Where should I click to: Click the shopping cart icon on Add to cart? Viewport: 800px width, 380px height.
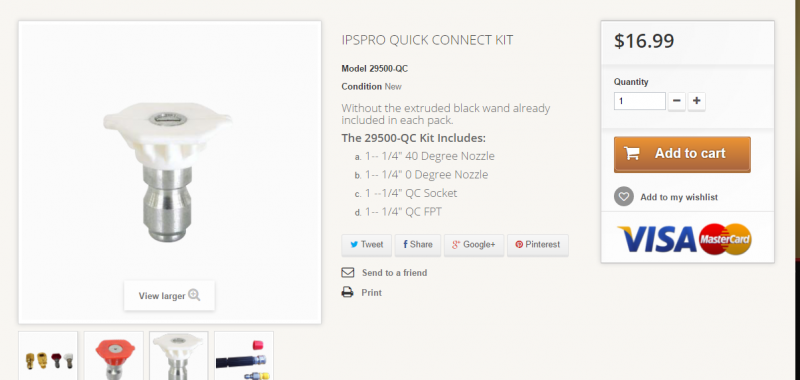[632, 154]
